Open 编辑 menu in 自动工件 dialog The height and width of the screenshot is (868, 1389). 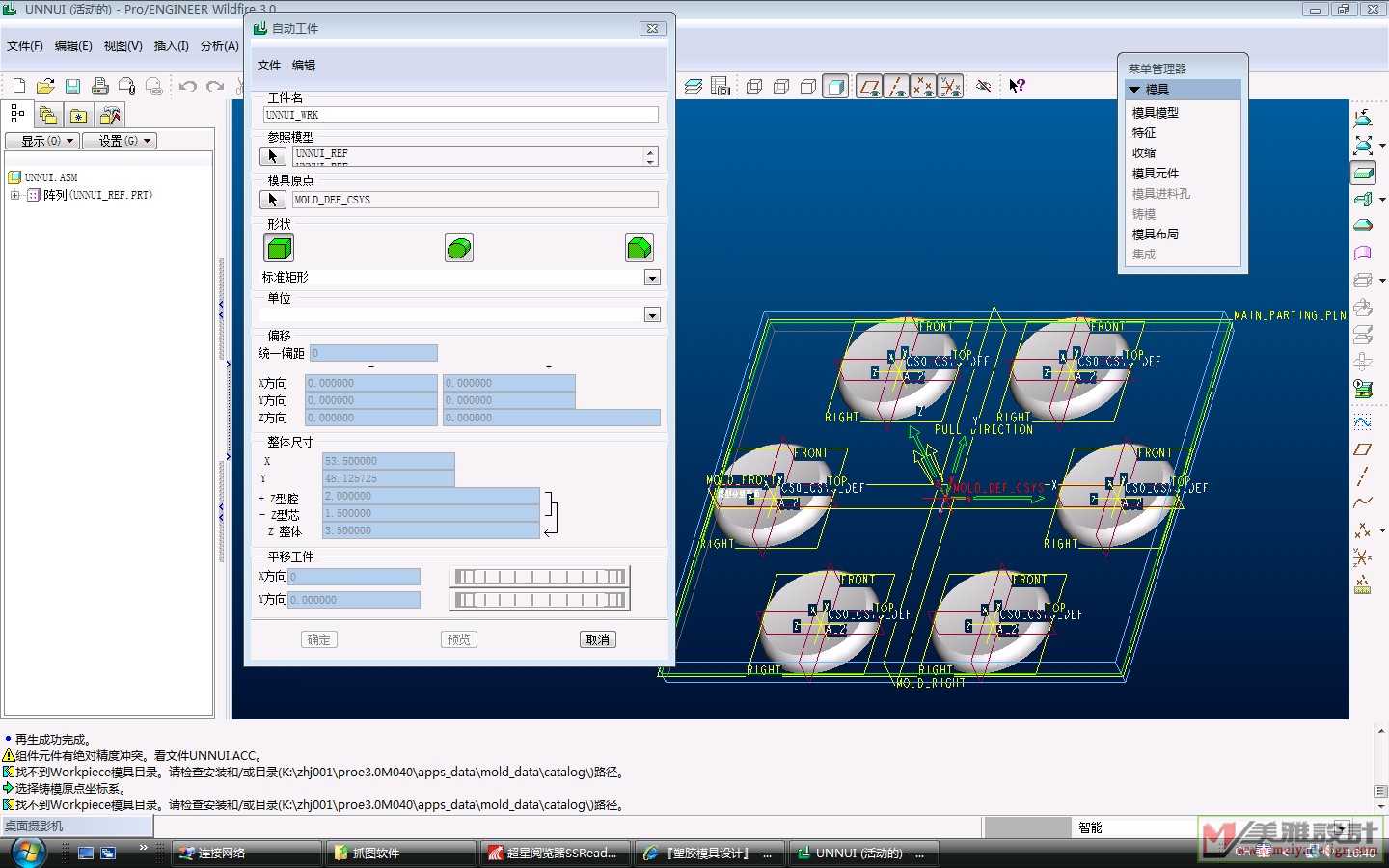click(x=304, y=66)
